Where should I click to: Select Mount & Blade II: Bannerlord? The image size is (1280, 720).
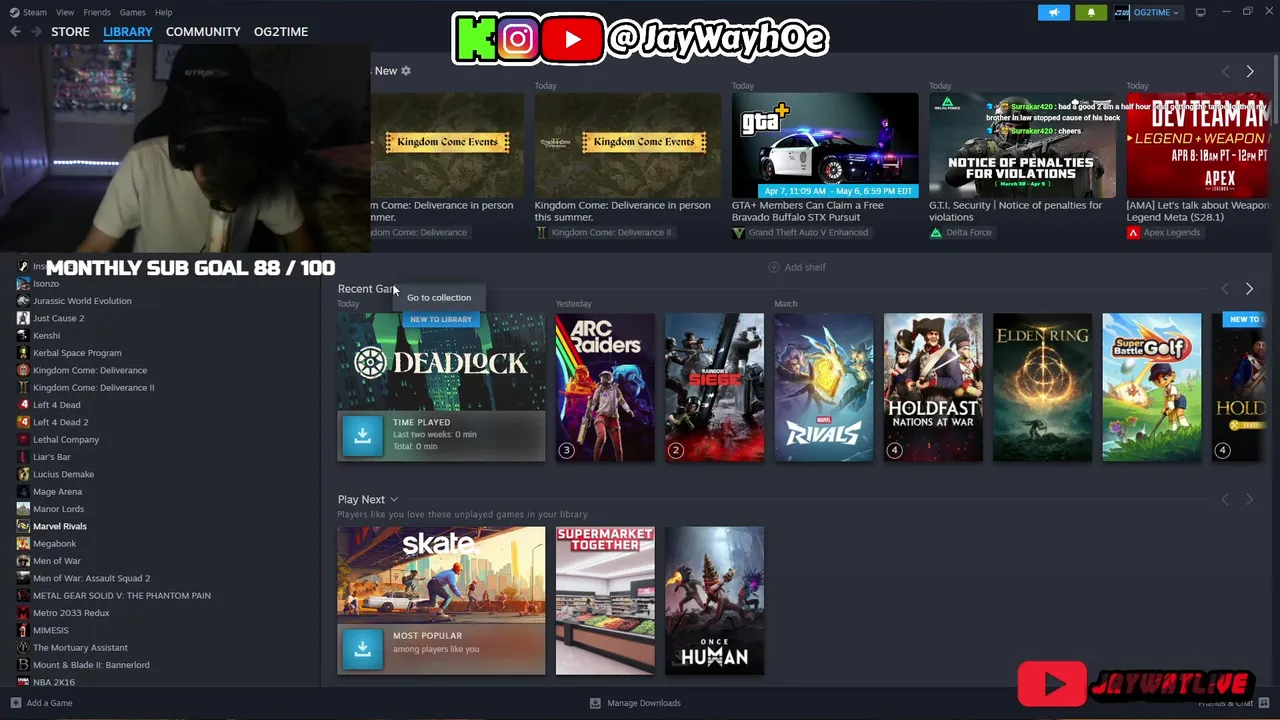(x=91, y=665)
